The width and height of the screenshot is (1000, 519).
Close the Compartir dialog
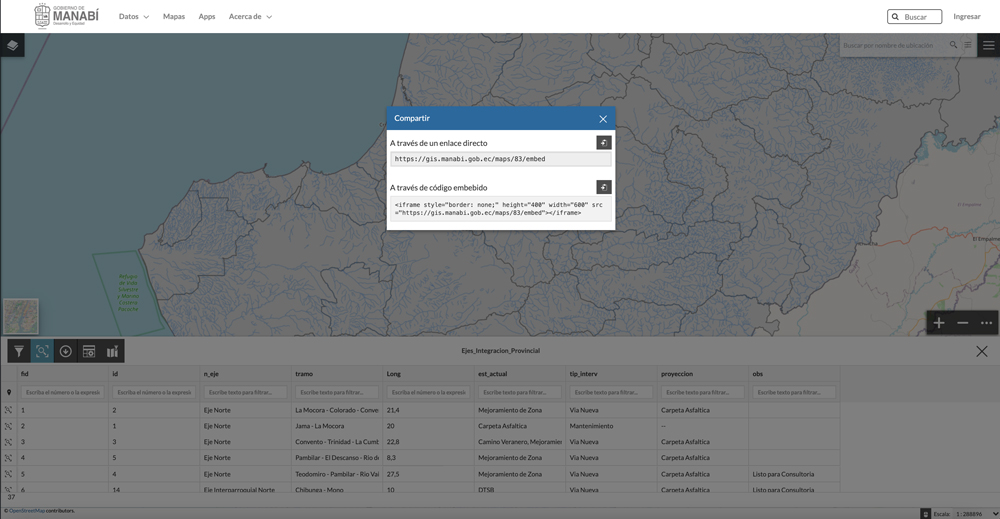point(603,119)
